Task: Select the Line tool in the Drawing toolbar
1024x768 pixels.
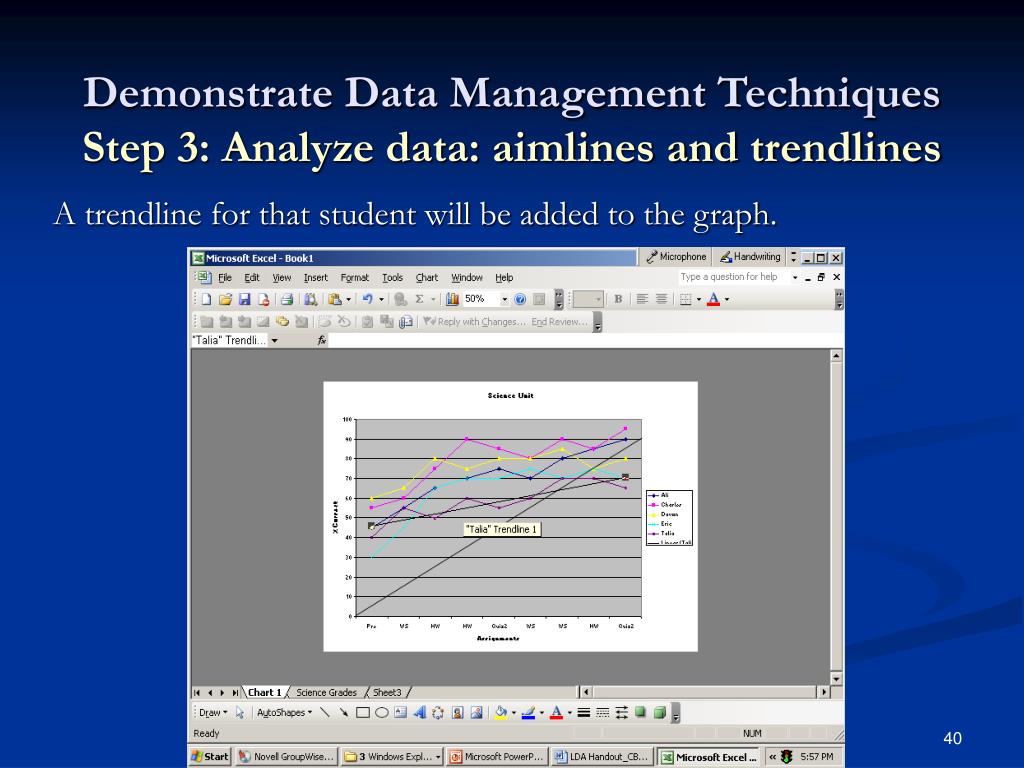Action: [x=325, y=712]
